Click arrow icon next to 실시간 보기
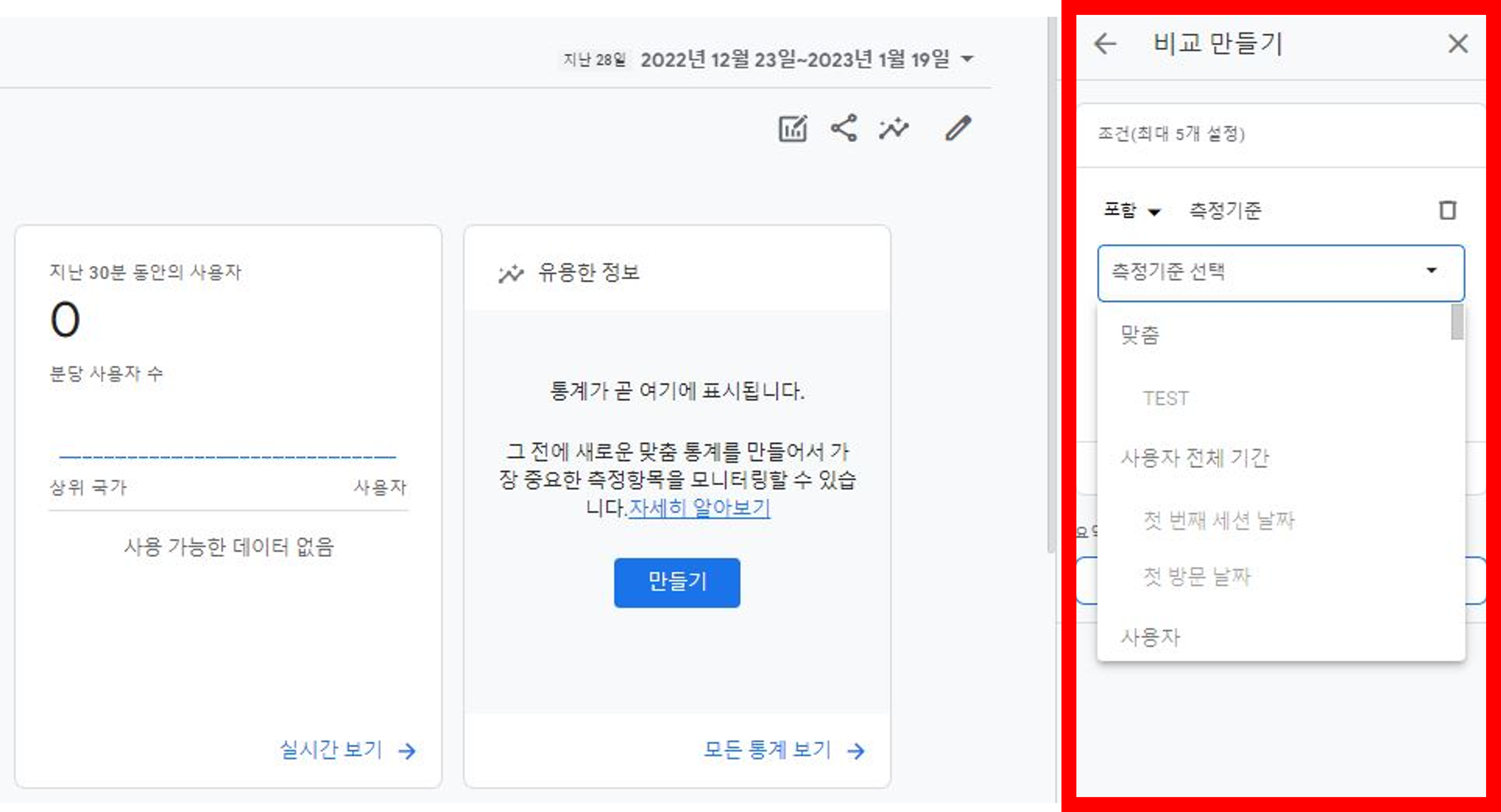Screen dimensions: 1501x812 407,751
